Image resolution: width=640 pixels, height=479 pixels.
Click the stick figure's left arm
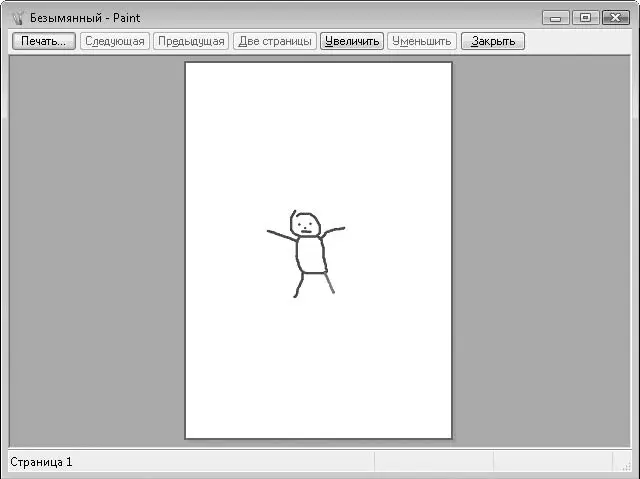pyautogui.click(x=281, y=236)
